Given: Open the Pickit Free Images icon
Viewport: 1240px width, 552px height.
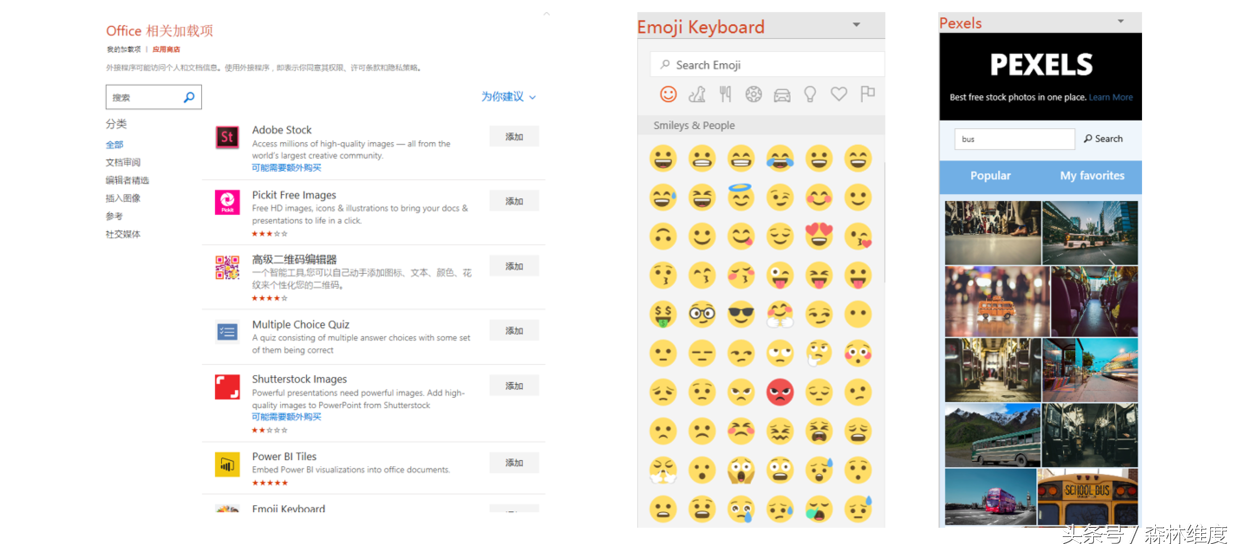Looking at the screenshot, I should click(227, 202).
